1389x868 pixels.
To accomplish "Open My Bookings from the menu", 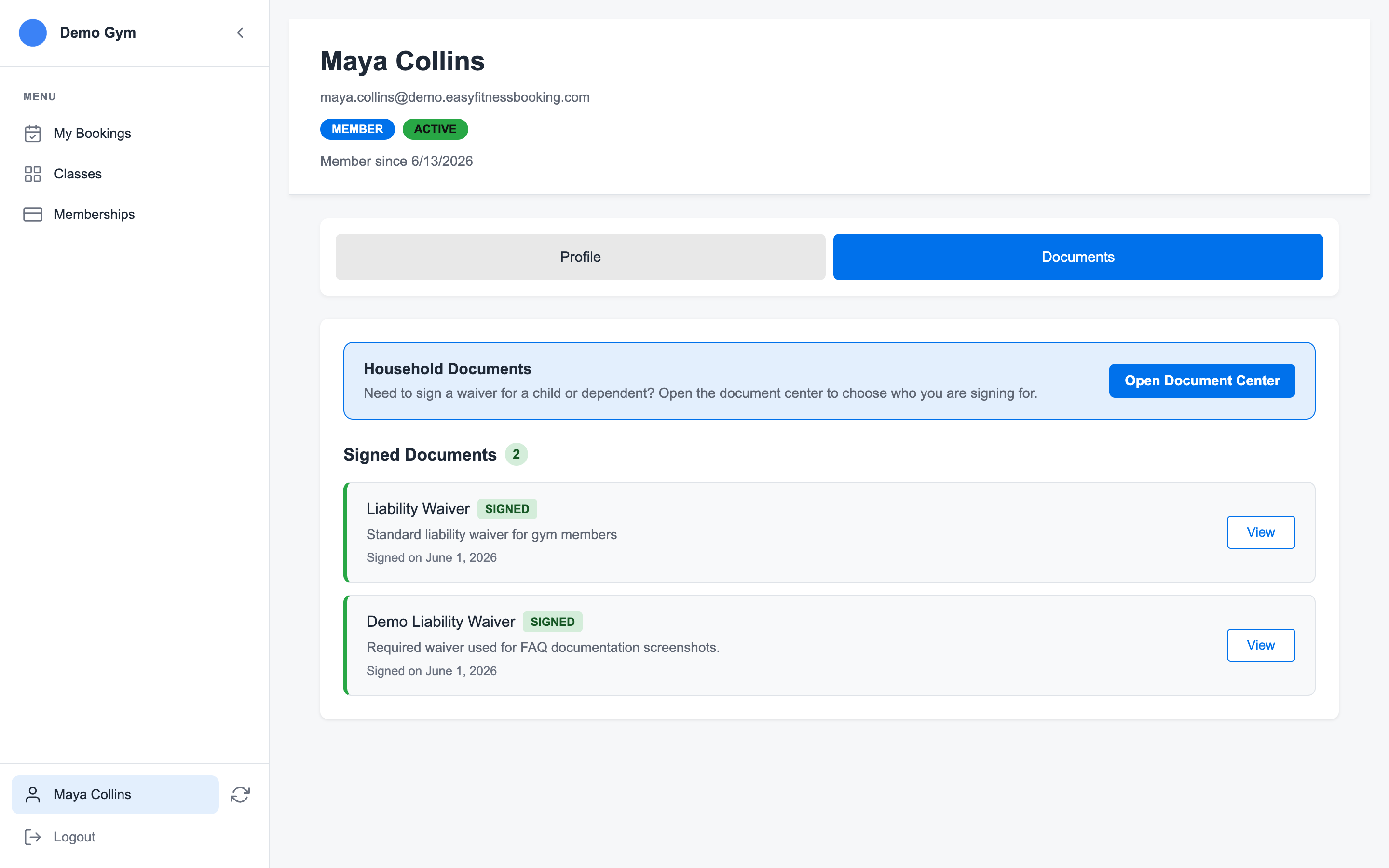I will pos(135,133).
